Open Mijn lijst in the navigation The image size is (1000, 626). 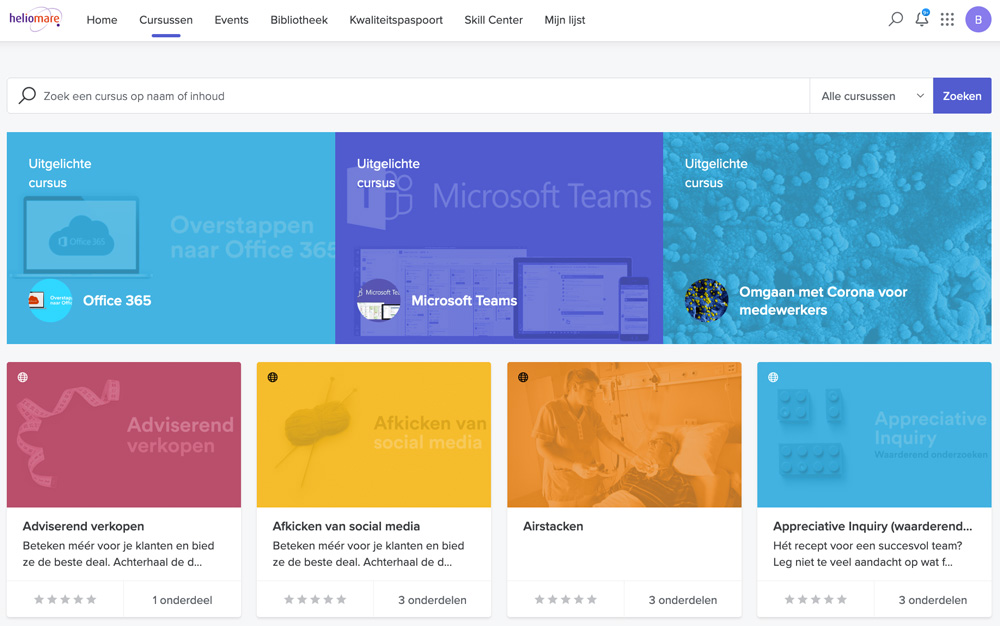565,20
